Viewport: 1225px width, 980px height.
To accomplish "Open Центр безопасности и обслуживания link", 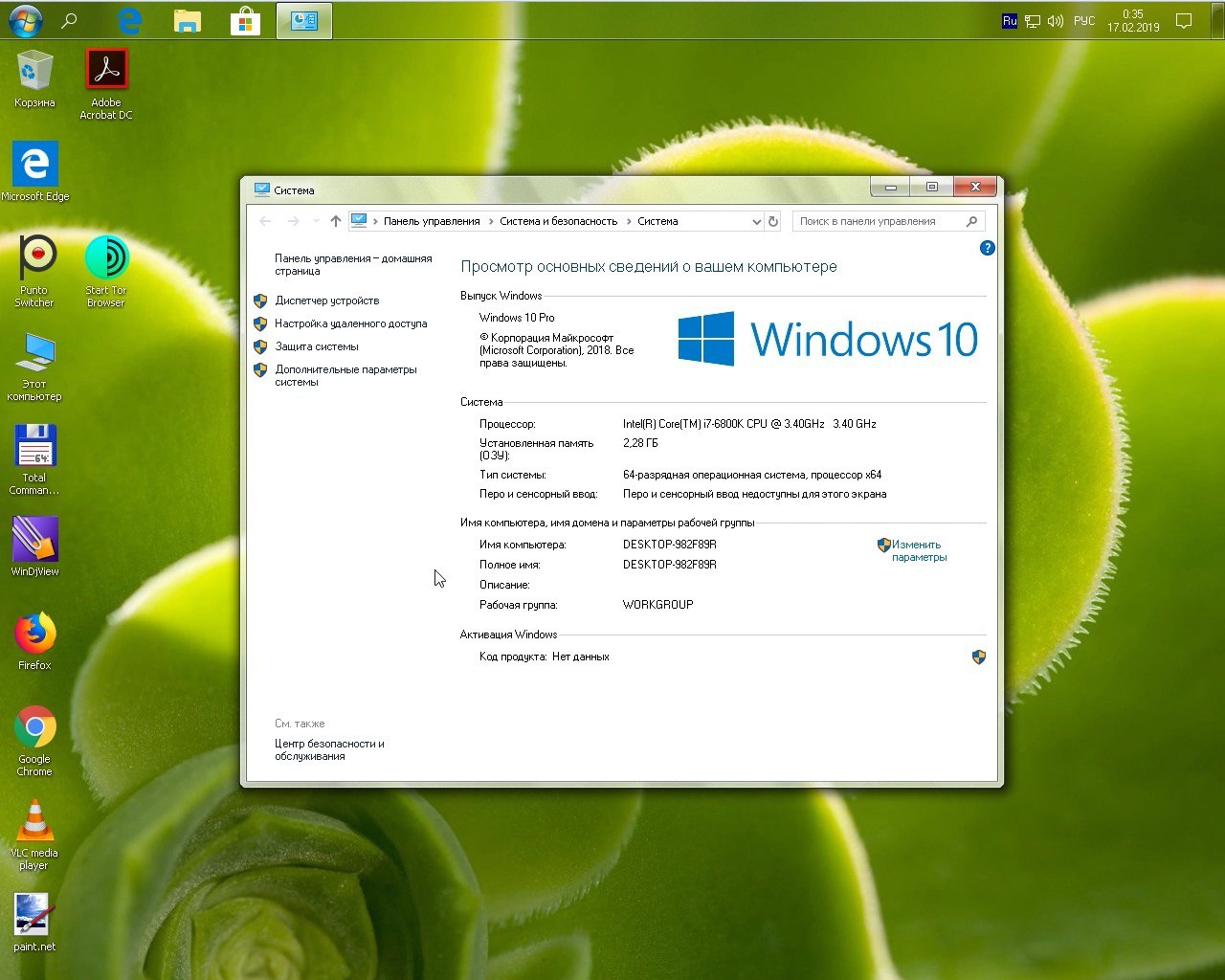I will [329, 749].
